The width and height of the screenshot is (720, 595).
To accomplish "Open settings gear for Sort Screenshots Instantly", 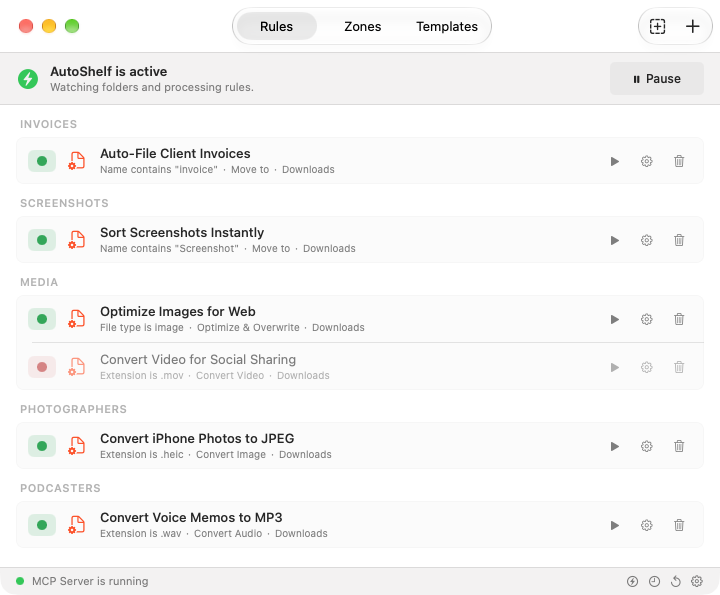I will 647,240.
